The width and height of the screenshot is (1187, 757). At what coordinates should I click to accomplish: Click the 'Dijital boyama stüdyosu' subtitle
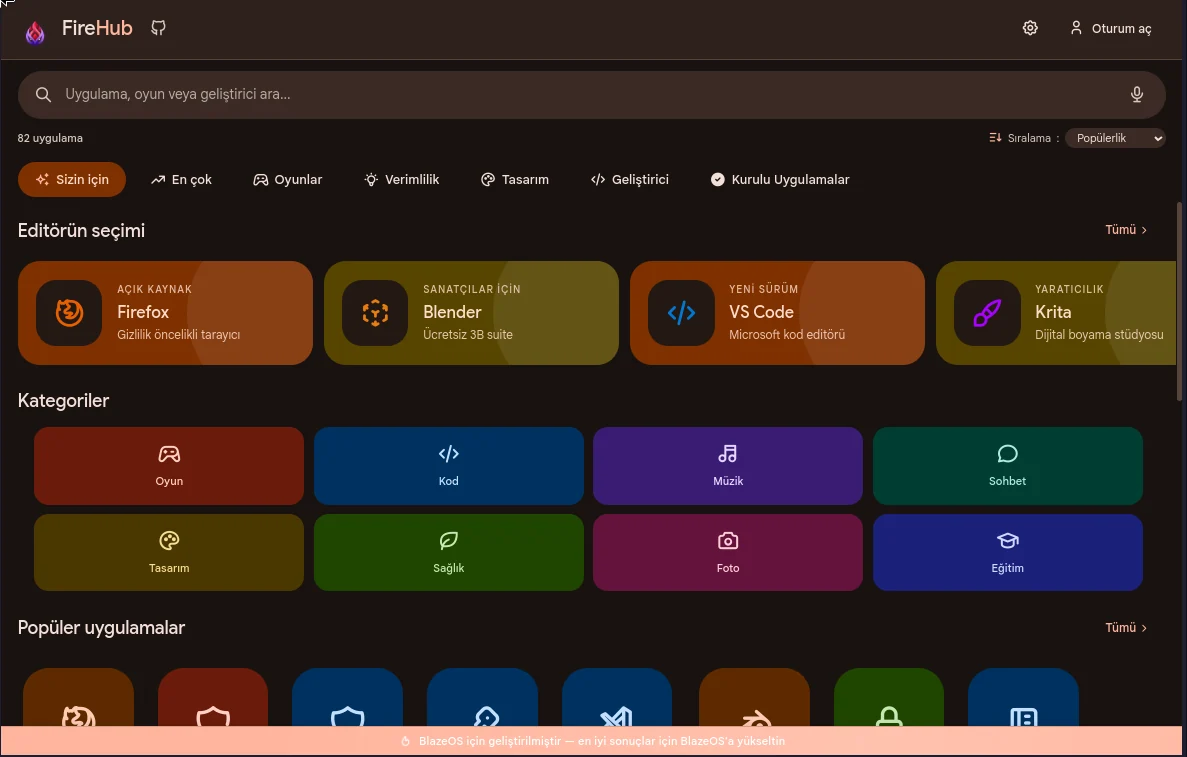1099,335
